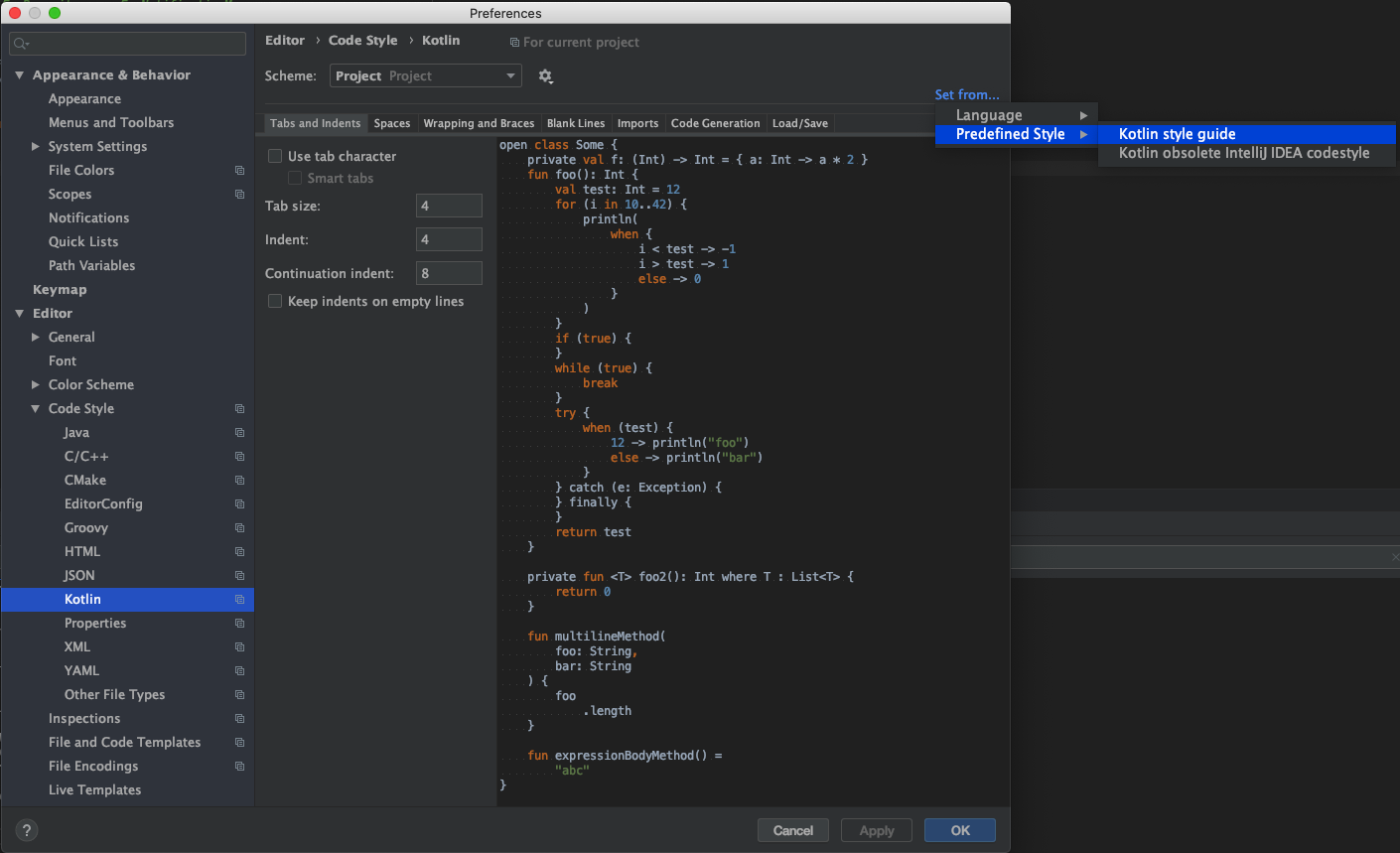The width and height of the screenshot is (1400, 853).
Task: Switch to the Spaces tab
Action: point(392,123)
